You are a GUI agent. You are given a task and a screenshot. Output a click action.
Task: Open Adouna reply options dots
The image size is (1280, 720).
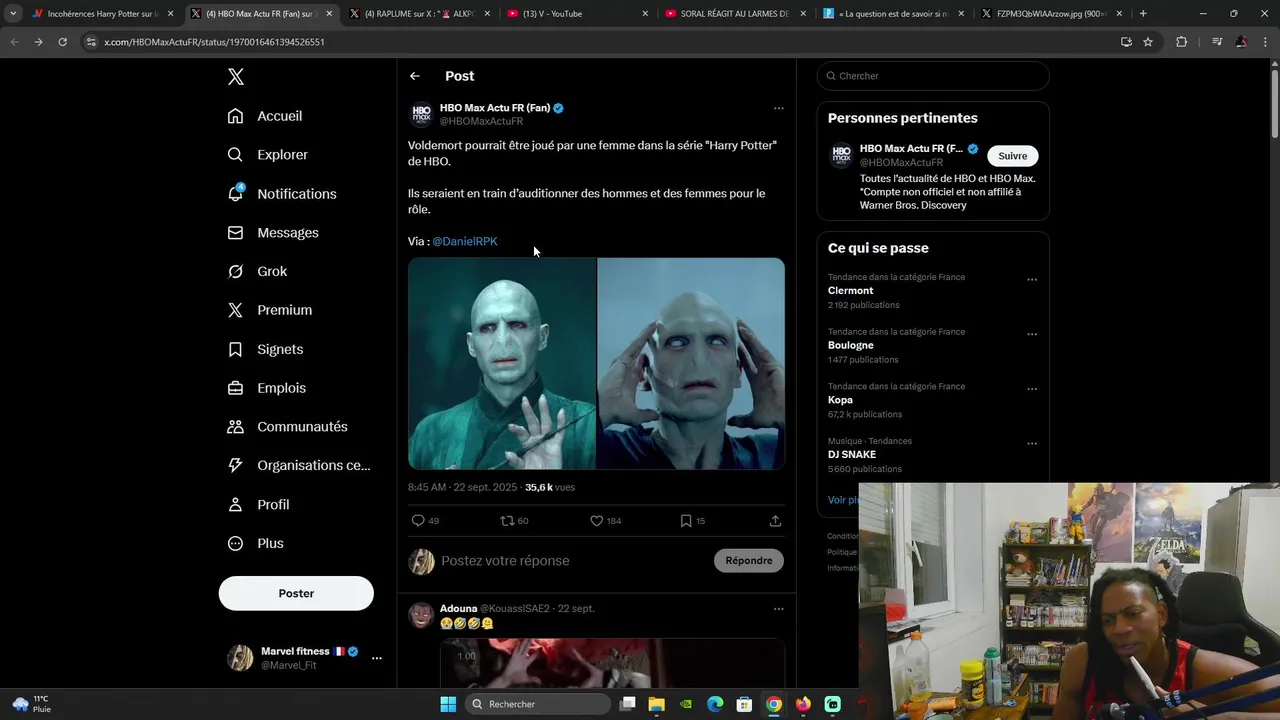coord(779,609)
